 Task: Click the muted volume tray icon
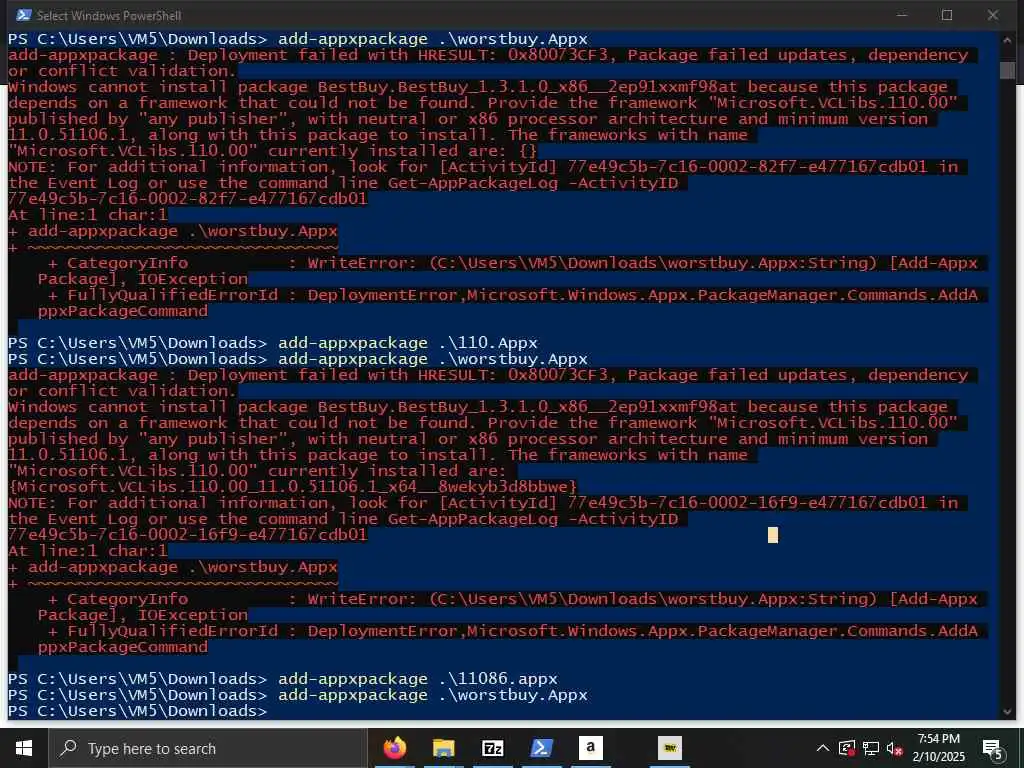[x=895, y=749]
